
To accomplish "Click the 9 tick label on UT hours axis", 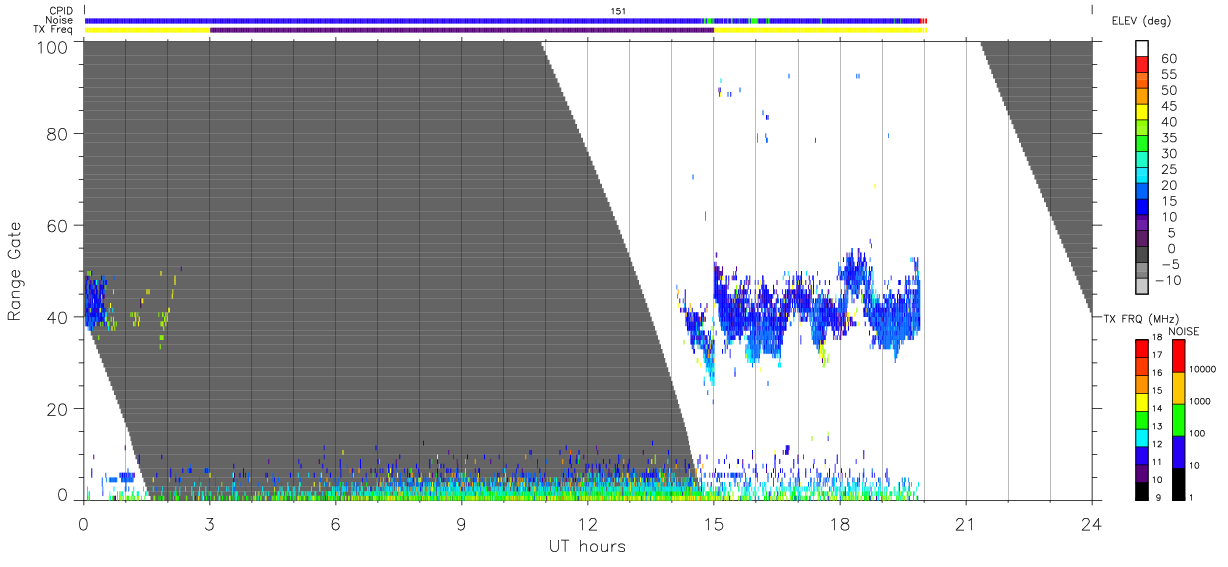I will (x=462, y=523).
